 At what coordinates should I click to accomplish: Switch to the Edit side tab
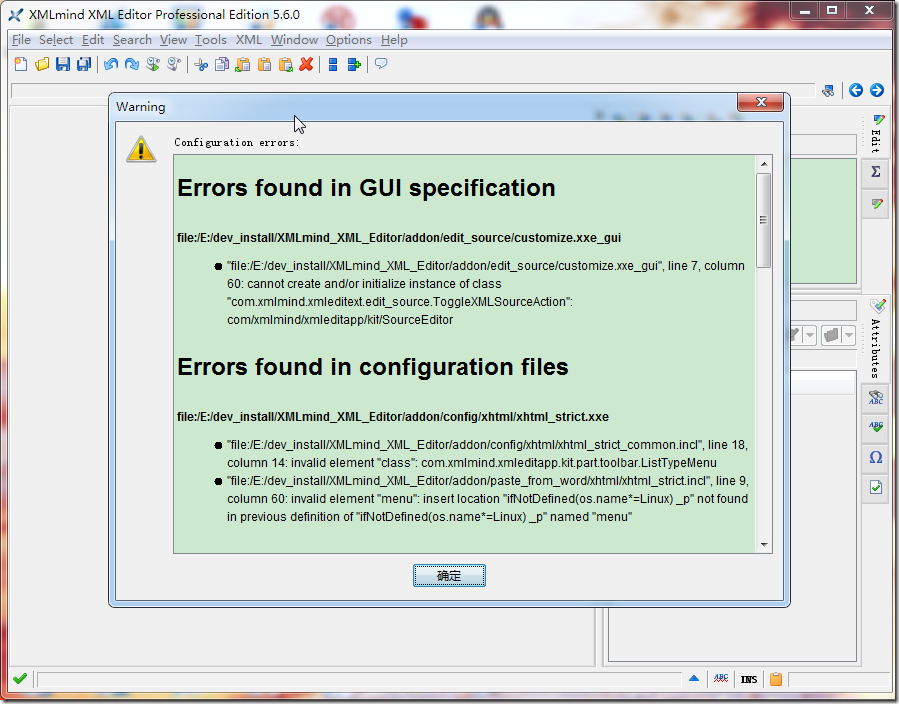875,134
